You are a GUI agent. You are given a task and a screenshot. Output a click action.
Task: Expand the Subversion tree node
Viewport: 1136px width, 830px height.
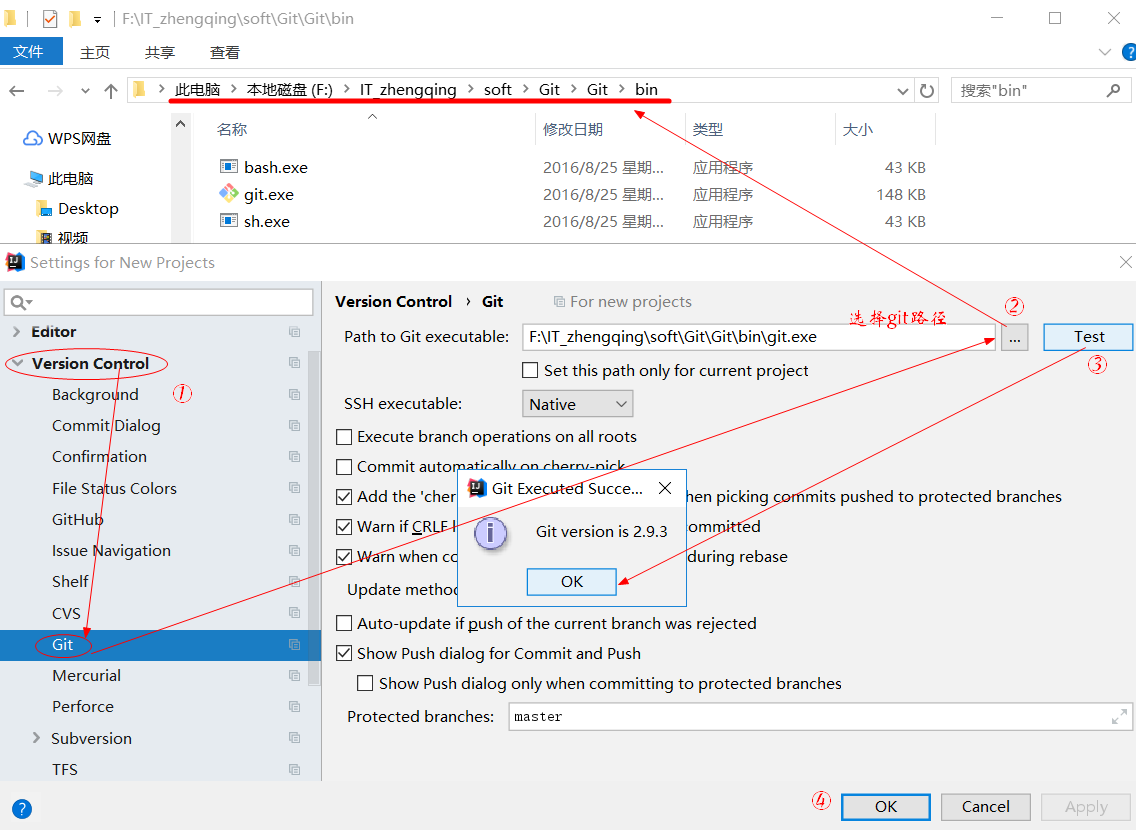point(36,737)
